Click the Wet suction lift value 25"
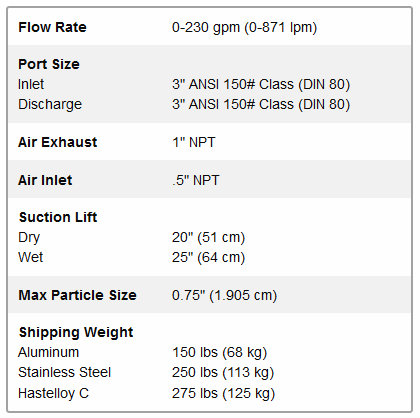This screenshot has height=418, width=420. click(208, 258)
